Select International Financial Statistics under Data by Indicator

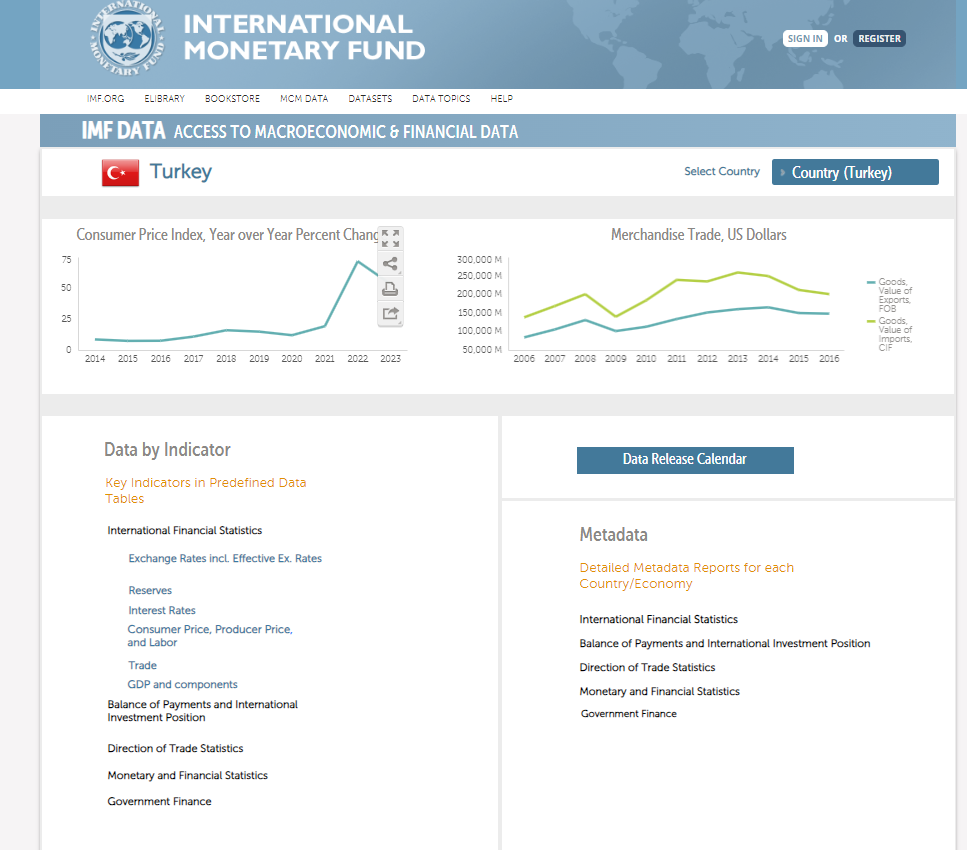pos(184,530)
